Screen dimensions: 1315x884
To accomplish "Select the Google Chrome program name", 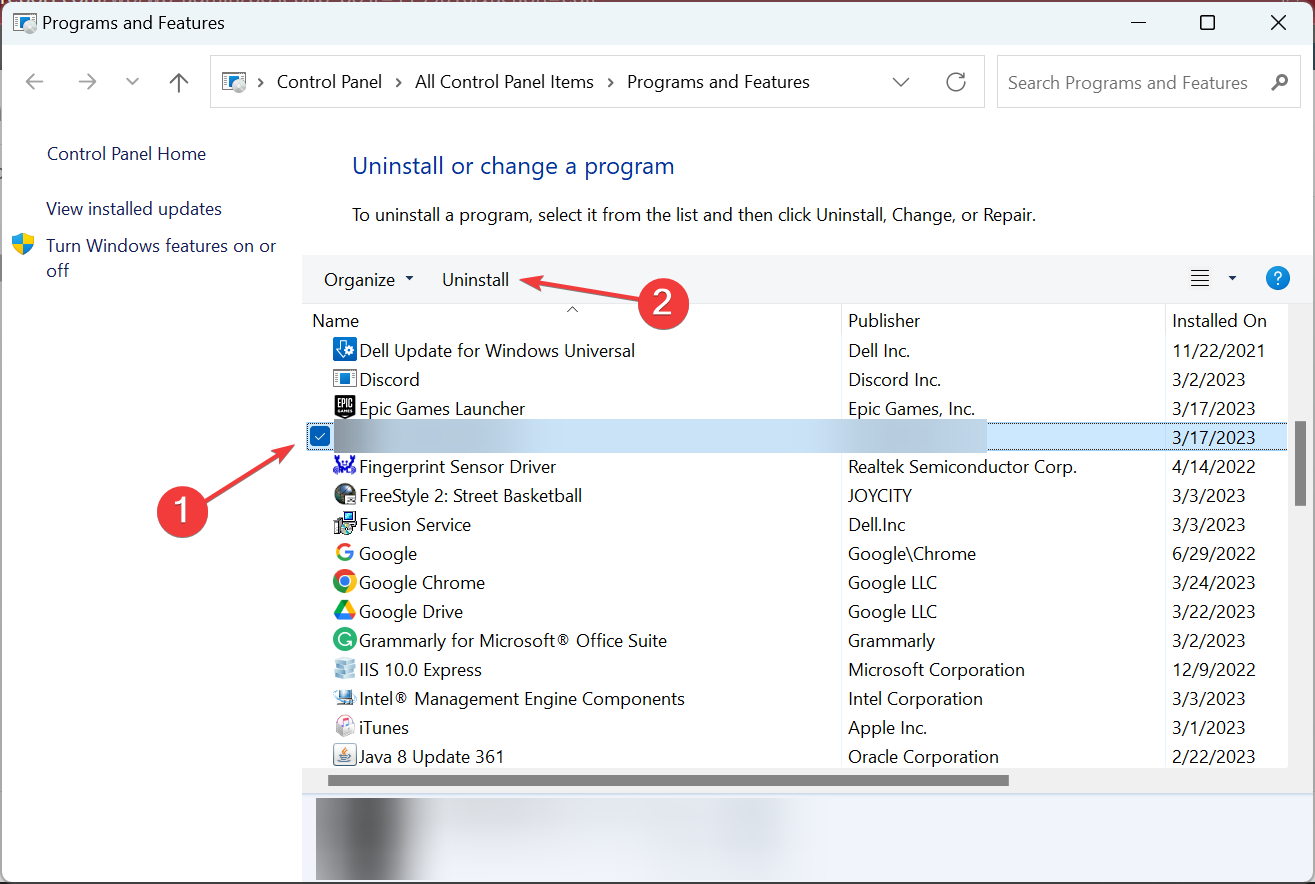I will 422,583.
